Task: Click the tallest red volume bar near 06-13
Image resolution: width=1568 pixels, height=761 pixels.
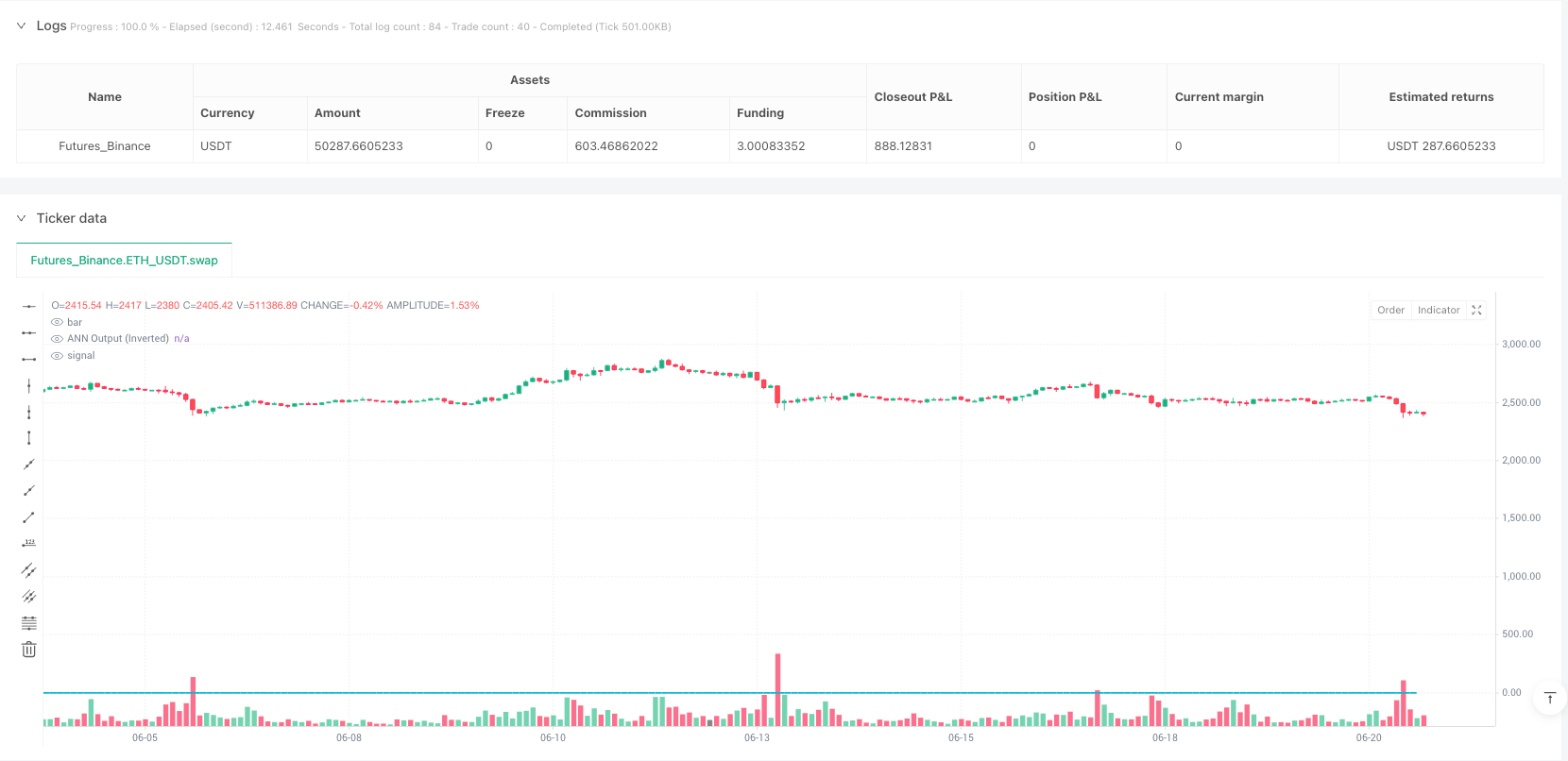Action: click(778, 689)
